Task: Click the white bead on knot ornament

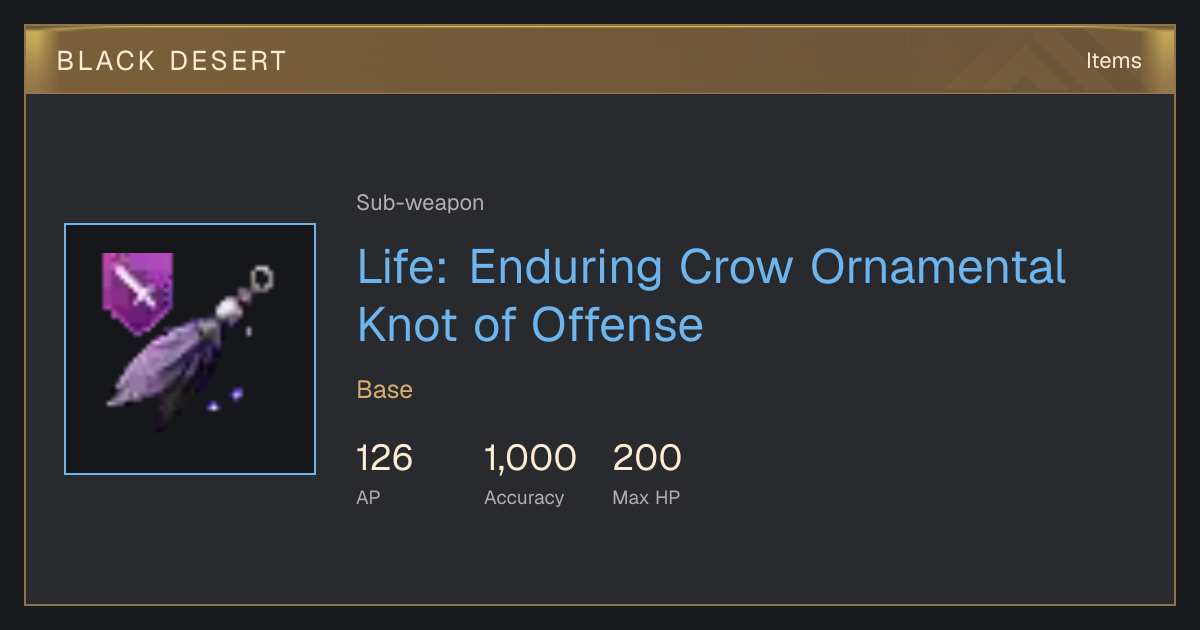Action: [231, 311]
